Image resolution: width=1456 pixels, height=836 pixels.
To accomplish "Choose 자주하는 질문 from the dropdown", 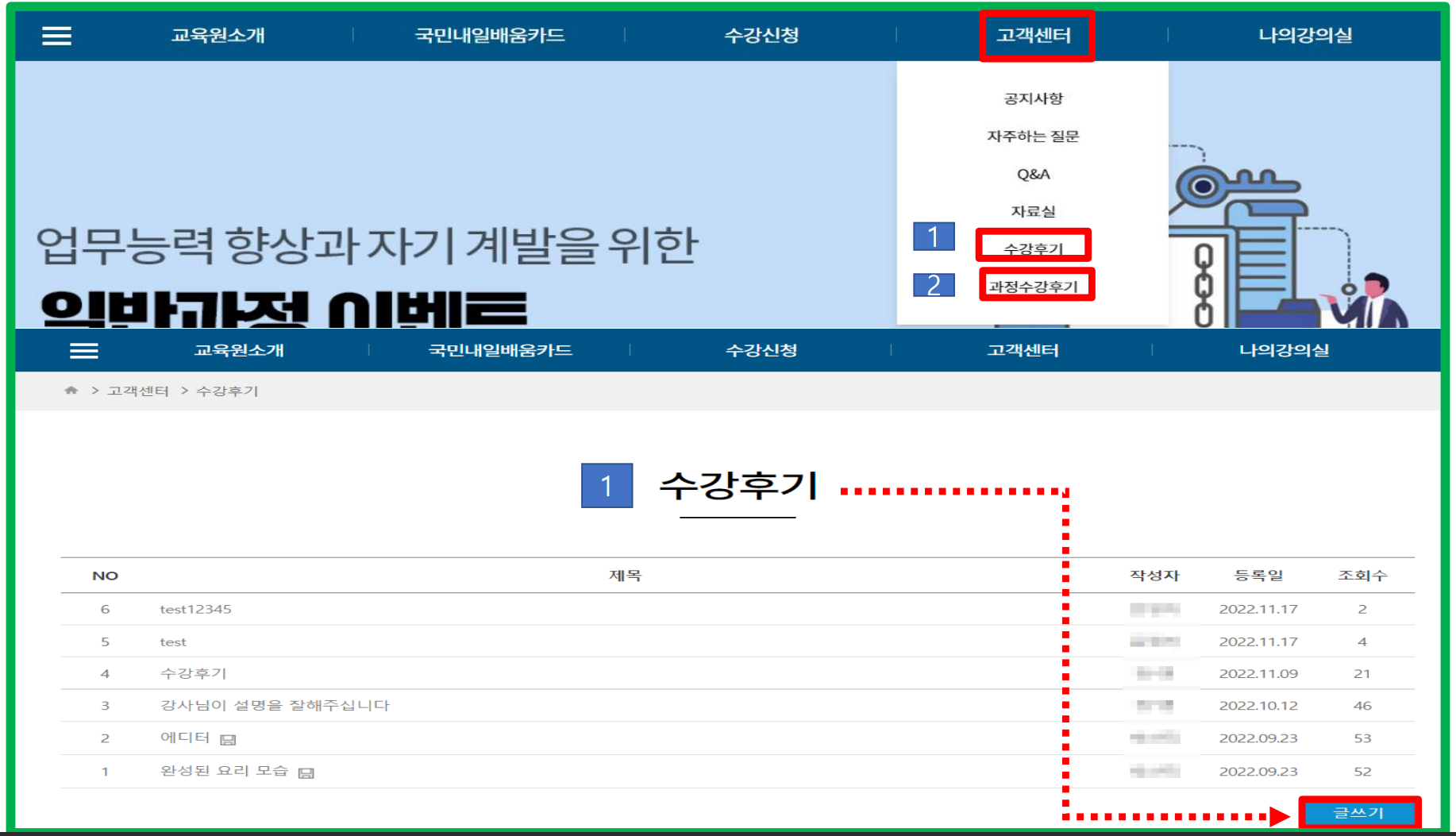I will point(1033,137).
